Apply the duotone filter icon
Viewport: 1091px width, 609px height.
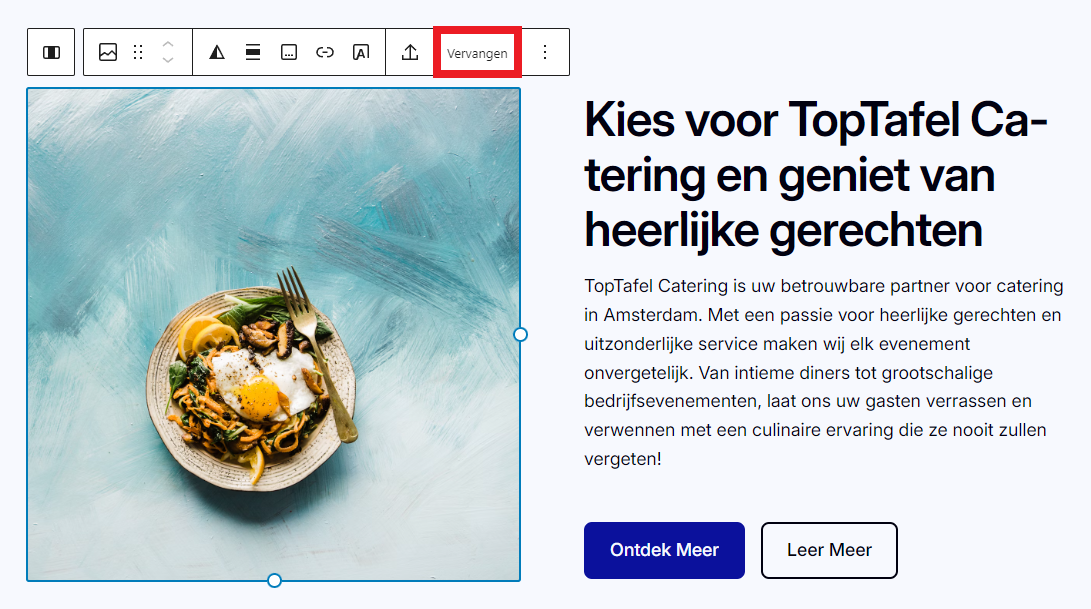point(217,52)
